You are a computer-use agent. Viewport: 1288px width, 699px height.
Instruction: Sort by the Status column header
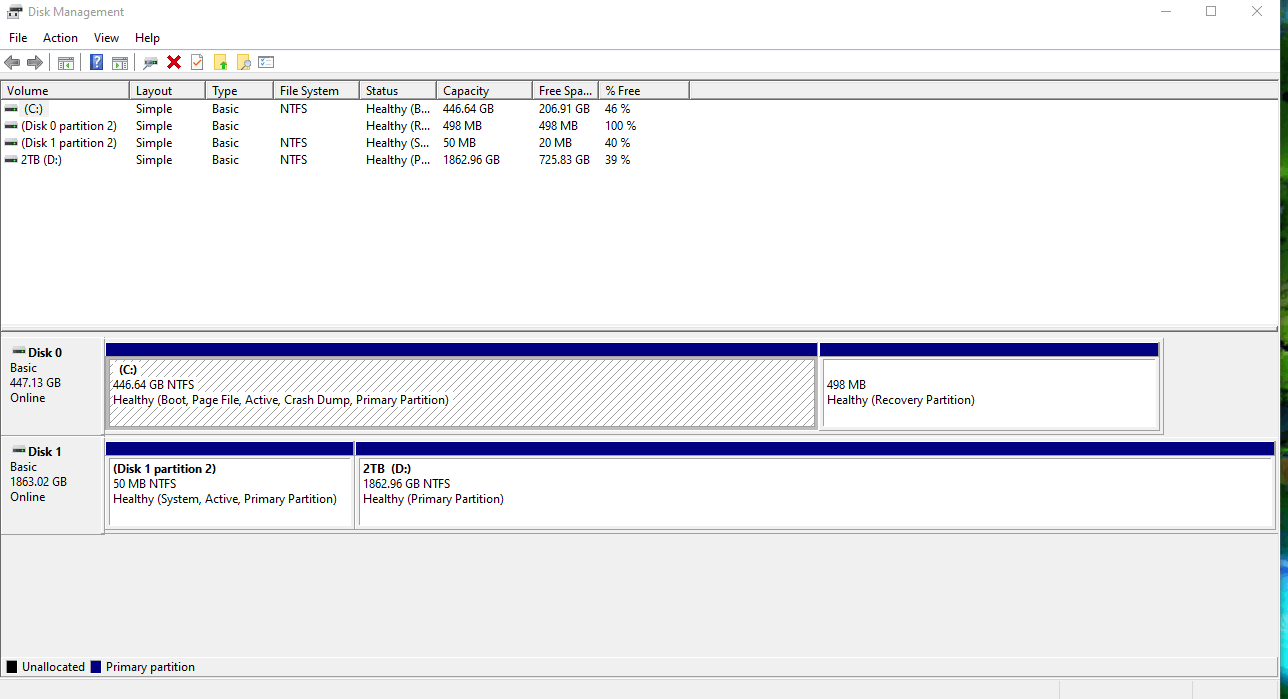tap(398, 90)
